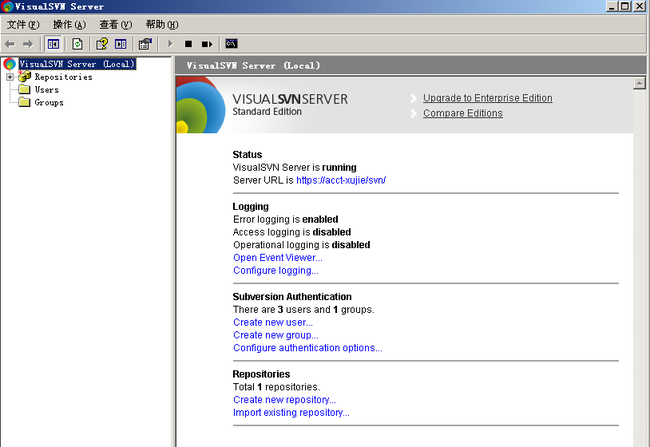
Task: Click 'Access logging is disabled' text
Action: (292, 232)
